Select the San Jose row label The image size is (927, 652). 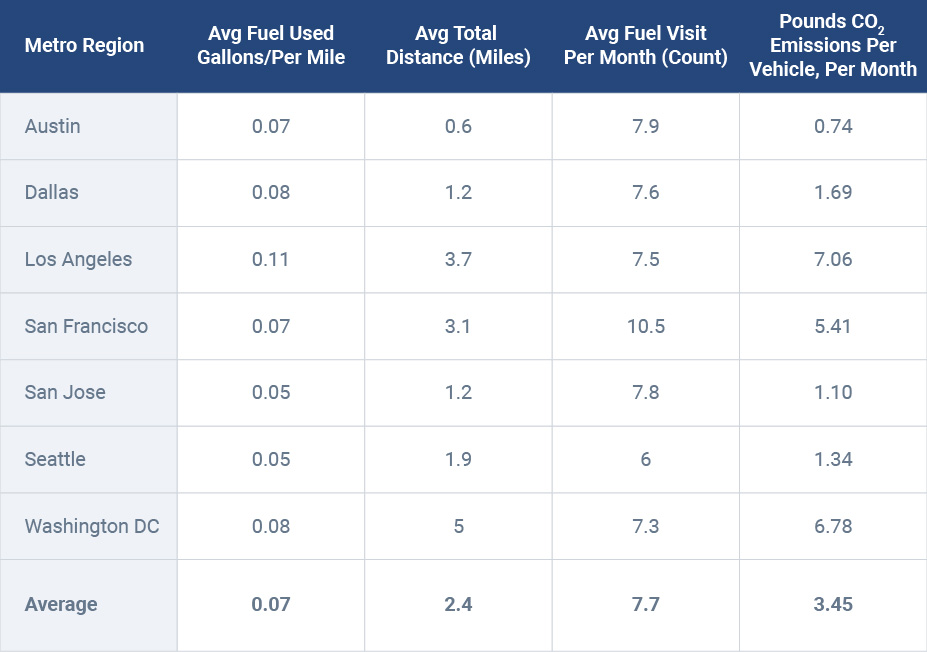click(65, 392)
